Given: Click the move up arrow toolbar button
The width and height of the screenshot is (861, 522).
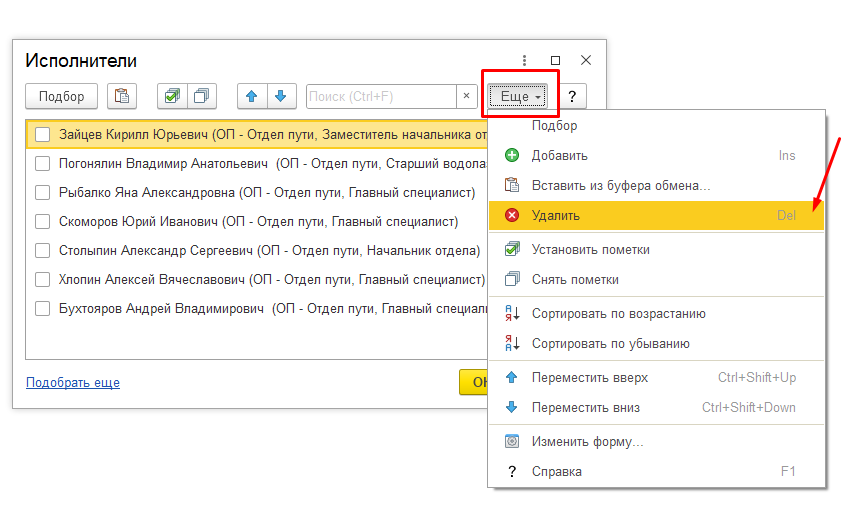Looking at the screenshot, I should point(251,96).
